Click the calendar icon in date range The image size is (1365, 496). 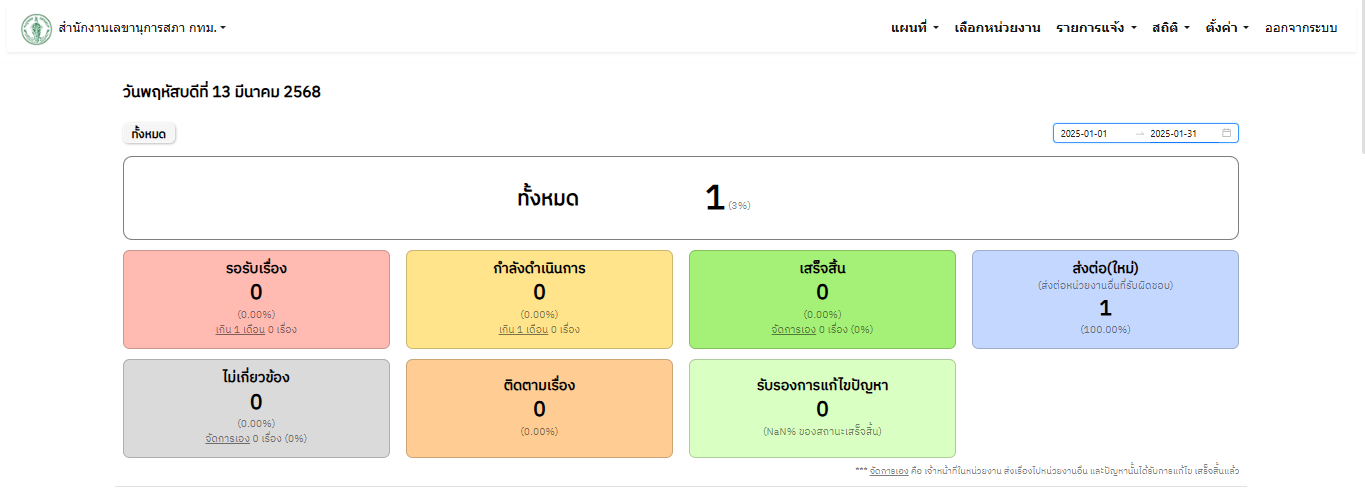click(1226, 133)
